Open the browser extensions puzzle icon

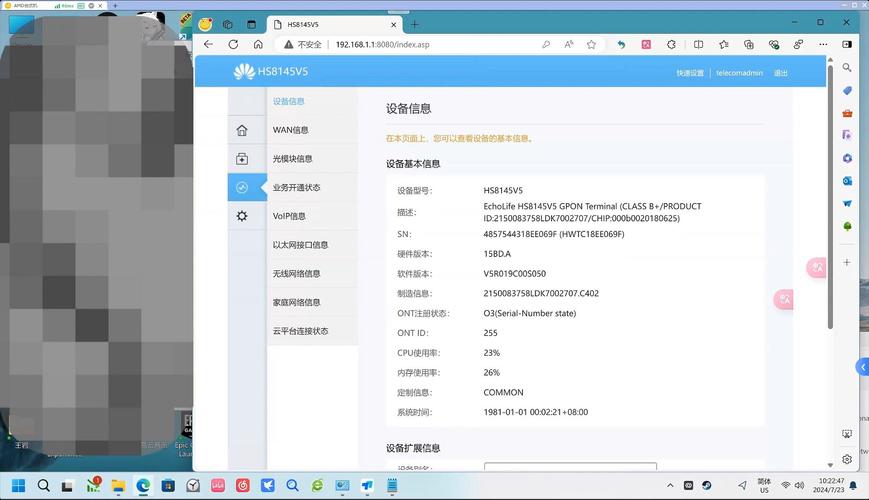coord(671,44)
